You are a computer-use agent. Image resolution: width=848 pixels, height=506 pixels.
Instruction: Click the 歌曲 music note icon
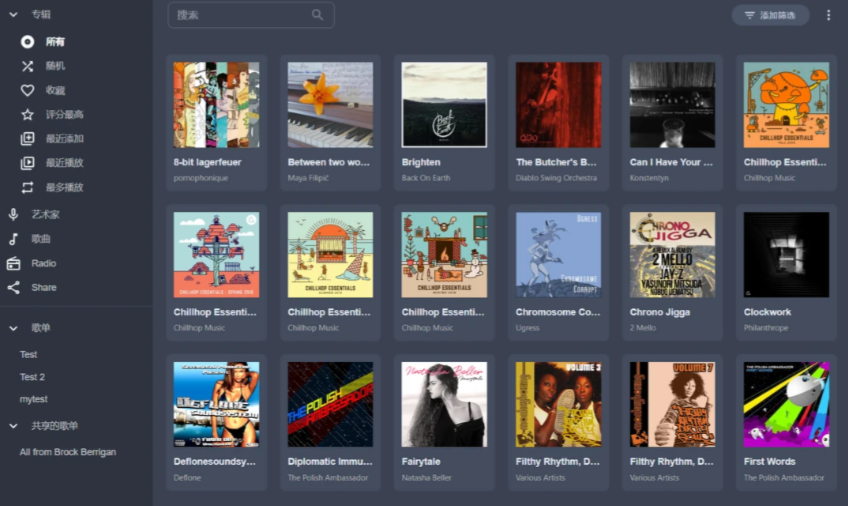14,238
